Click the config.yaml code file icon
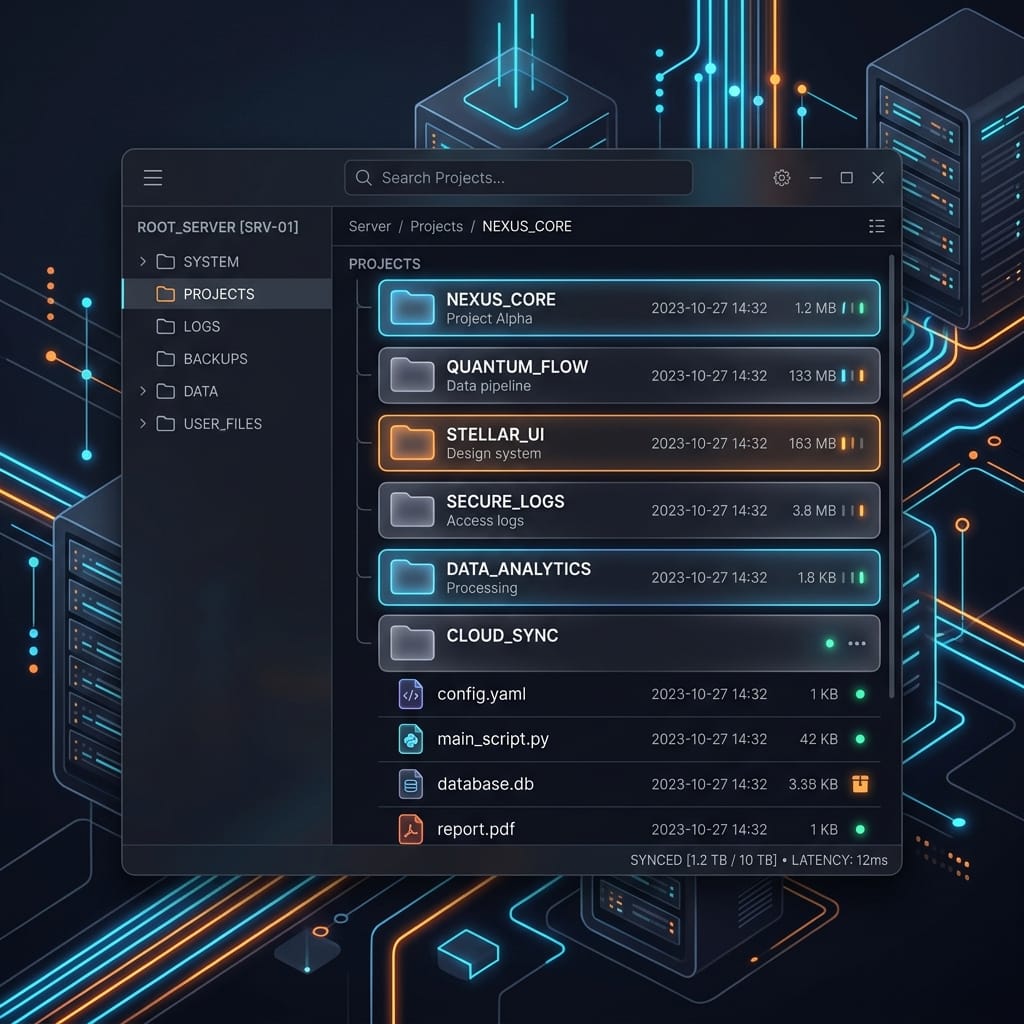The height and width of the screenshot is (1024, 1024). pyautogui.click(x=411, y=694)
